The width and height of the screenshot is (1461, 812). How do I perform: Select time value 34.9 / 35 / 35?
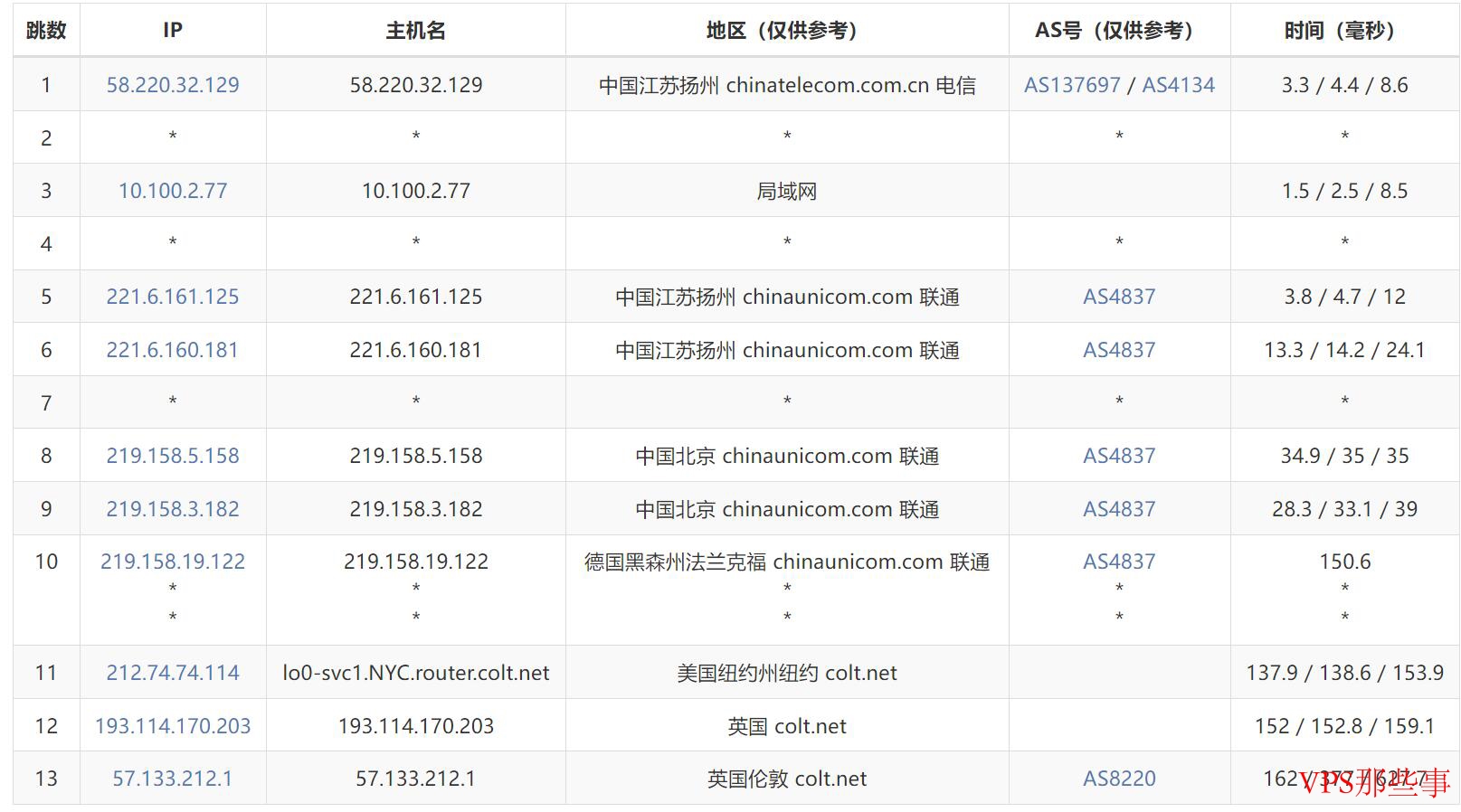(x=1344, y=456)
